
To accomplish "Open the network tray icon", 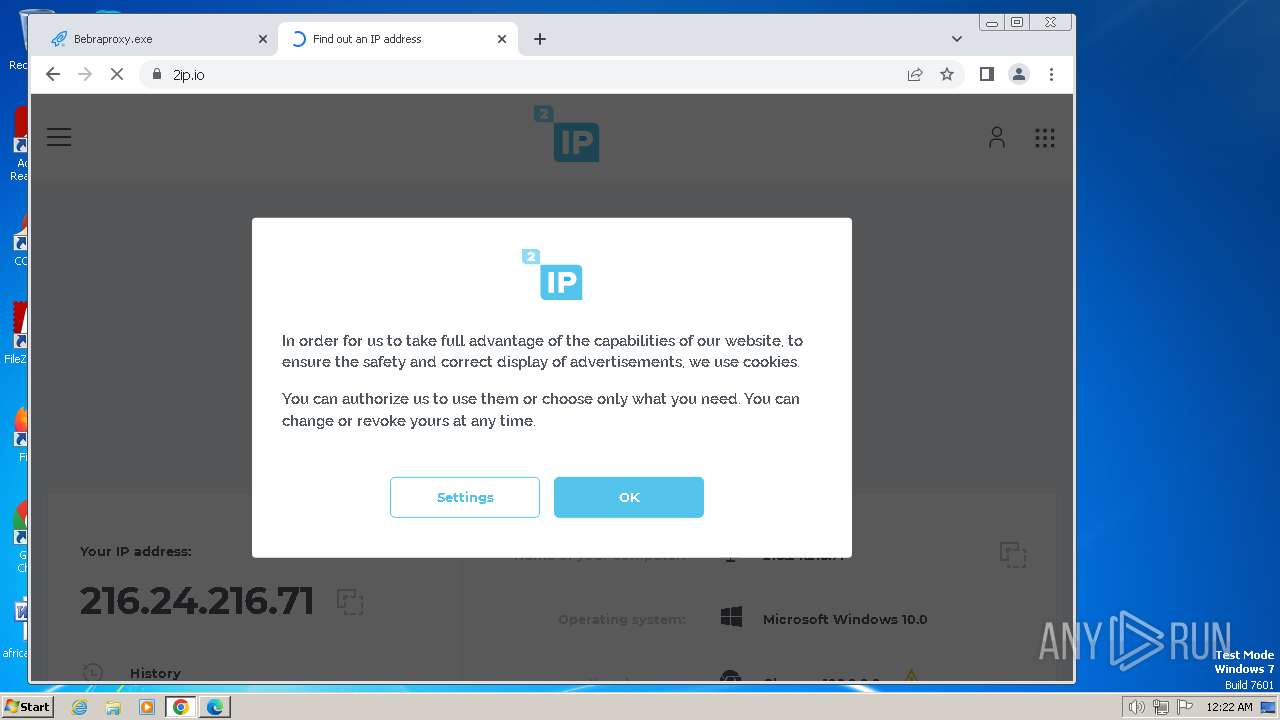I will 1160,707.
